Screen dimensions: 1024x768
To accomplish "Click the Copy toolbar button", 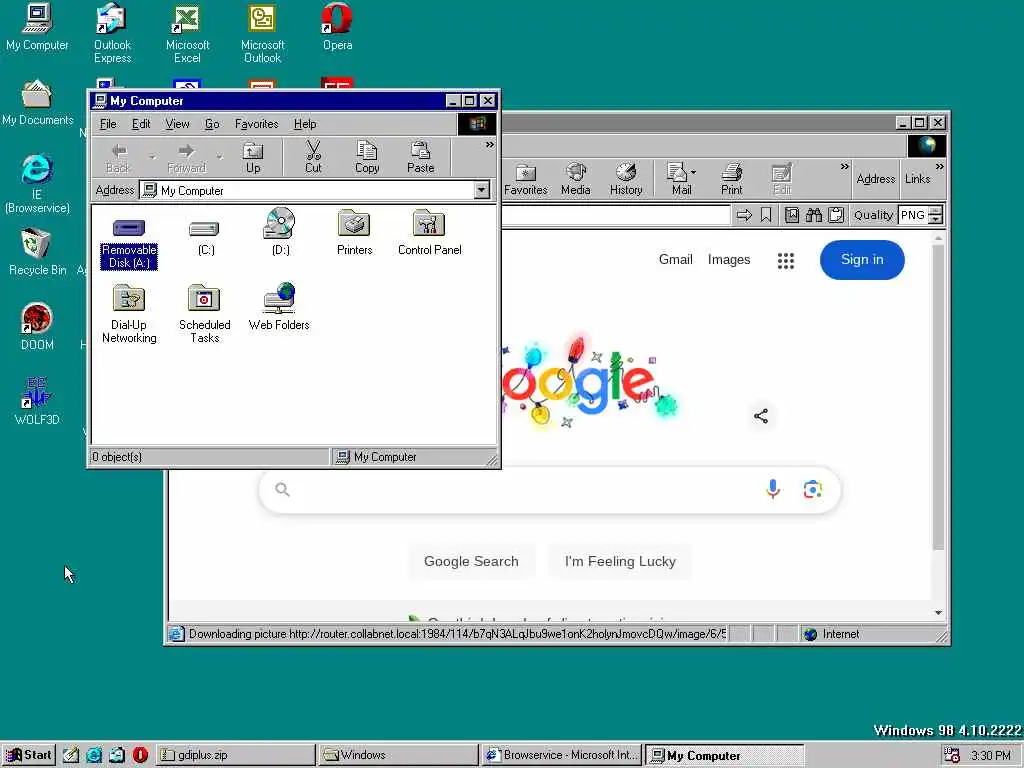I will (x=367, y=158).
